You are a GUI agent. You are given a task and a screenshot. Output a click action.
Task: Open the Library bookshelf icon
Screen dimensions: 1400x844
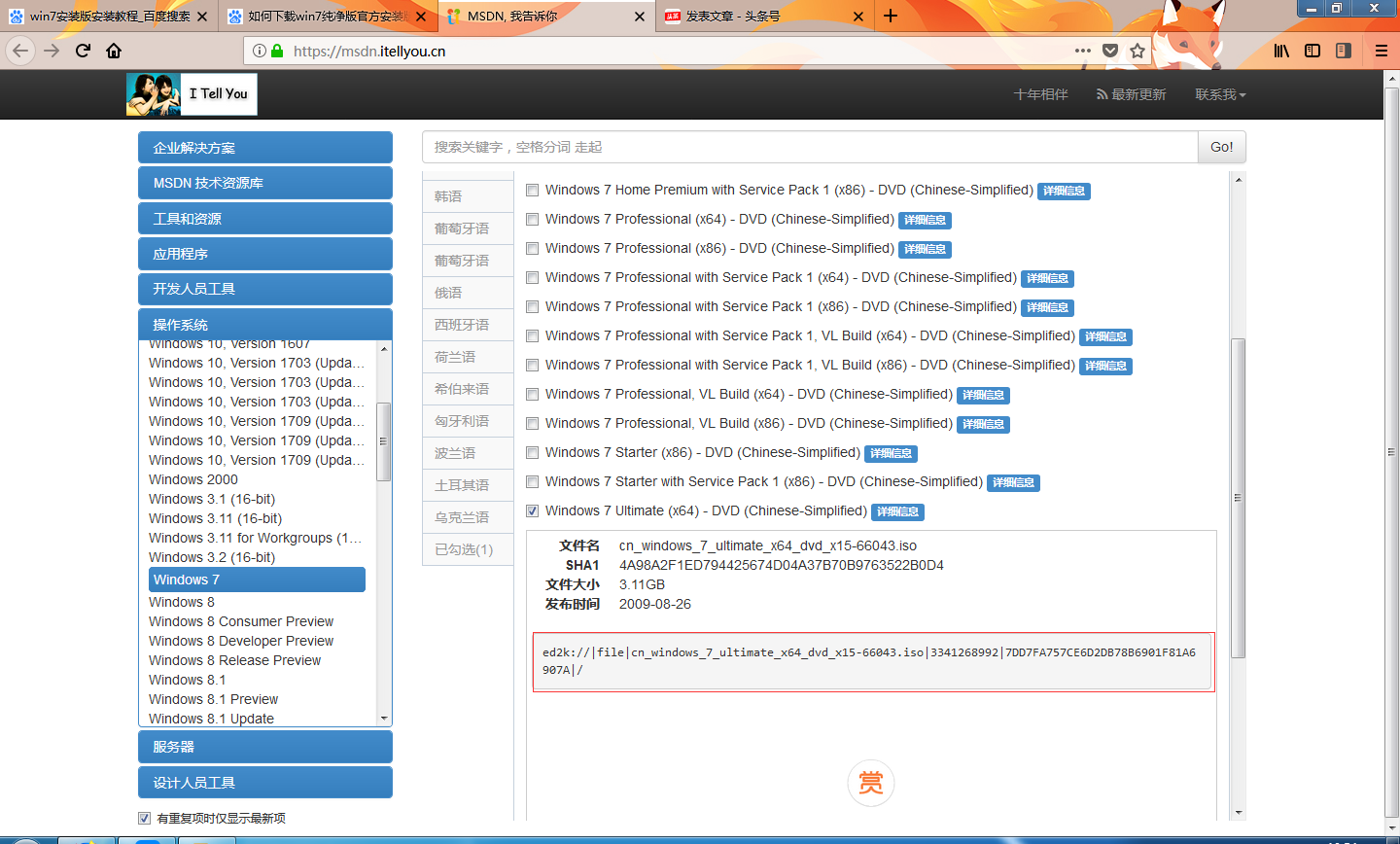tap(1281, 51)
